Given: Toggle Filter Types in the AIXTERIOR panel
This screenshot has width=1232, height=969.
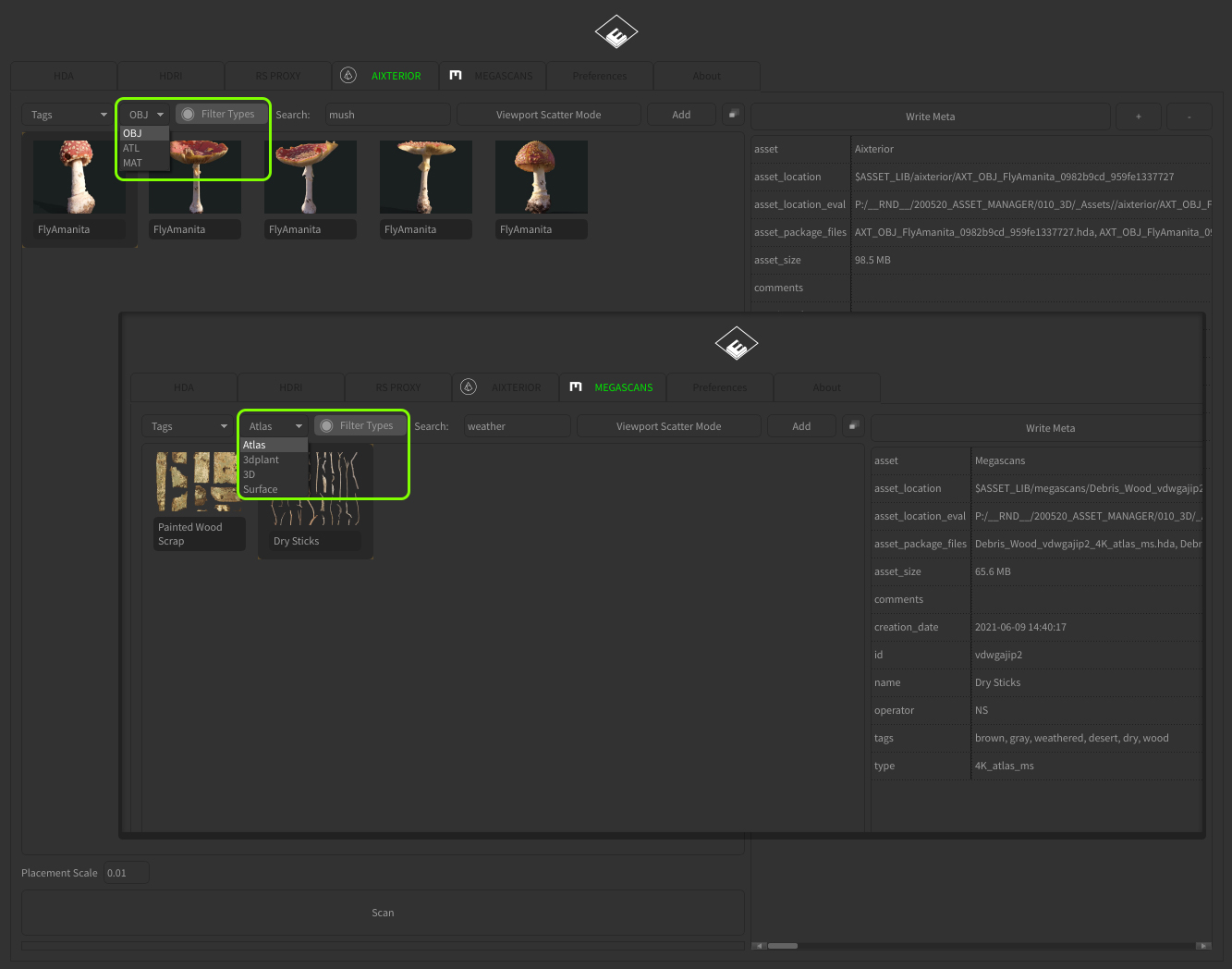Looking at the screenshot, I should [x=221, y=113].
